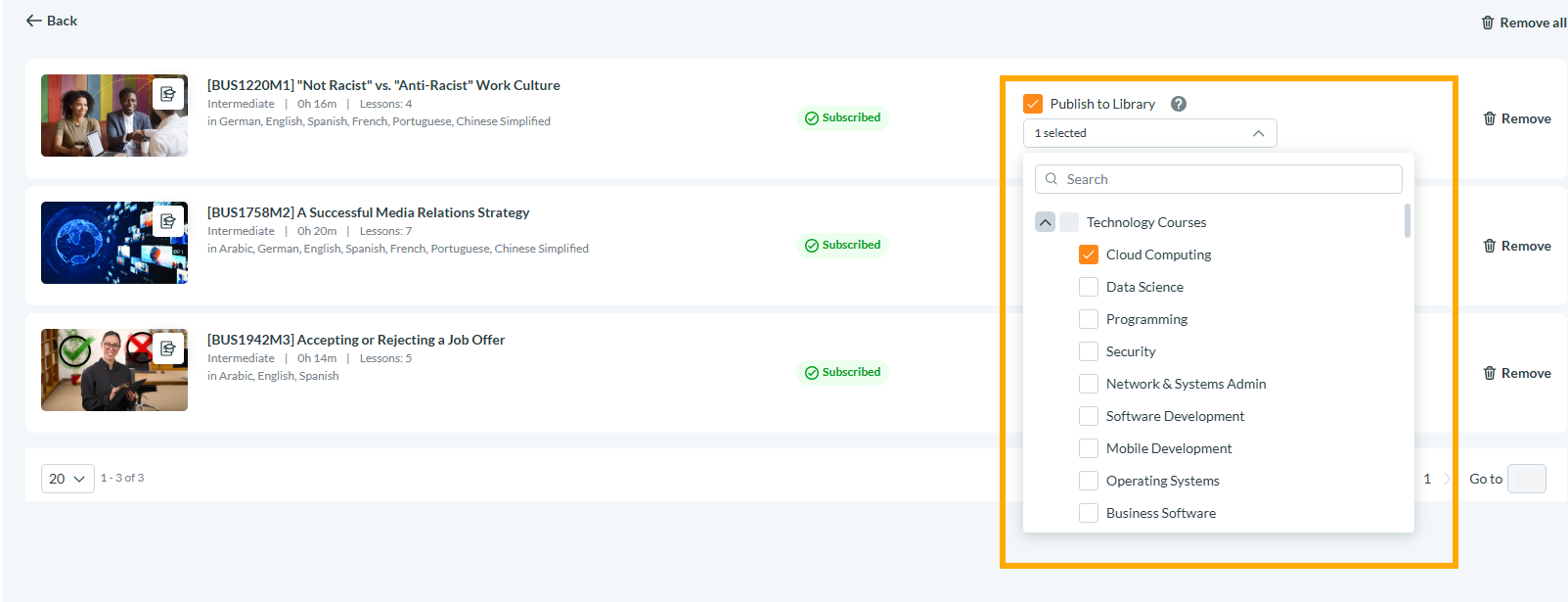The image size is (1568, 602).
Task: Uncheck the Cloud Computing checkbox
Action: (x=1089, y=255)
